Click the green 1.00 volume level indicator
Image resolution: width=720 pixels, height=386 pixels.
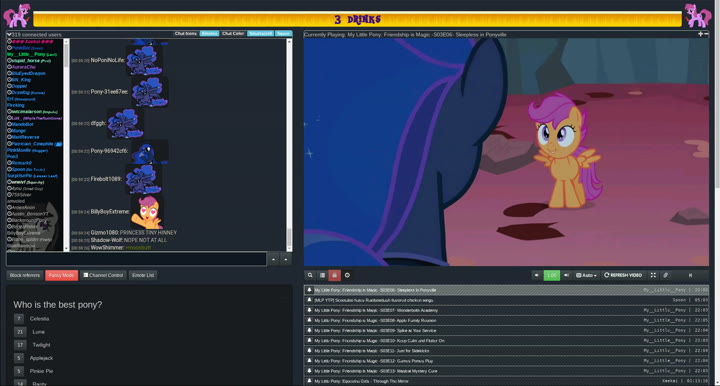[551, 275]
